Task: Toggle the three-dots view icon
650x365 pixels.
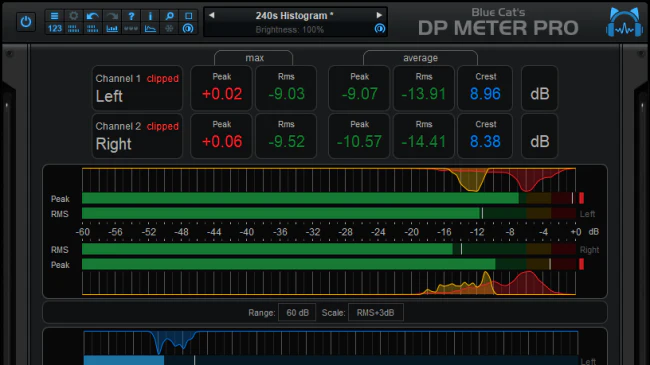Action: (x=131, y=28)
